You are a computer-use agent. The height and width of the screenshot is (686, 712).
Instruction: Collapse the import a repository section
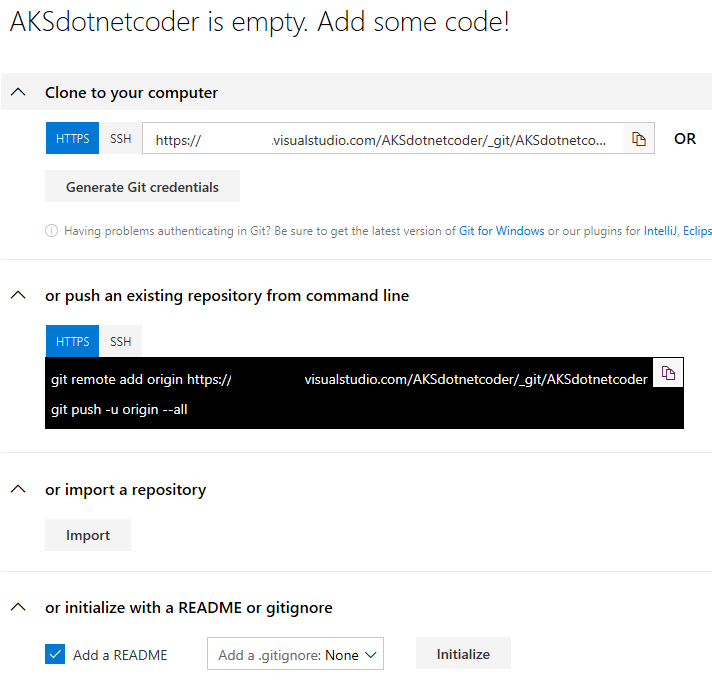[x=18, y=489]
